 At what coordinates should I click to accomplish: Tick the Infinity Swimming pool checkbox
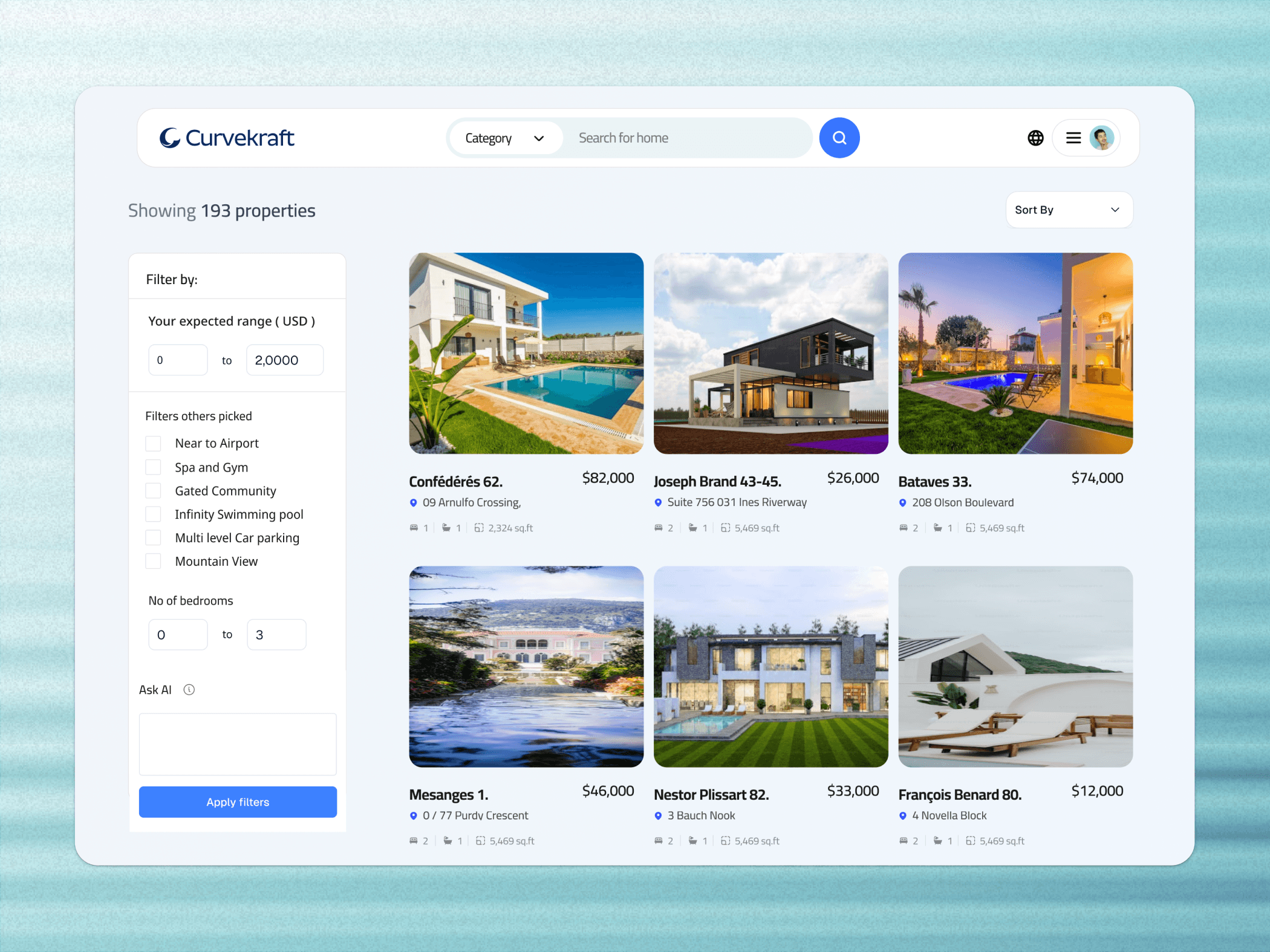coord(154,514)
